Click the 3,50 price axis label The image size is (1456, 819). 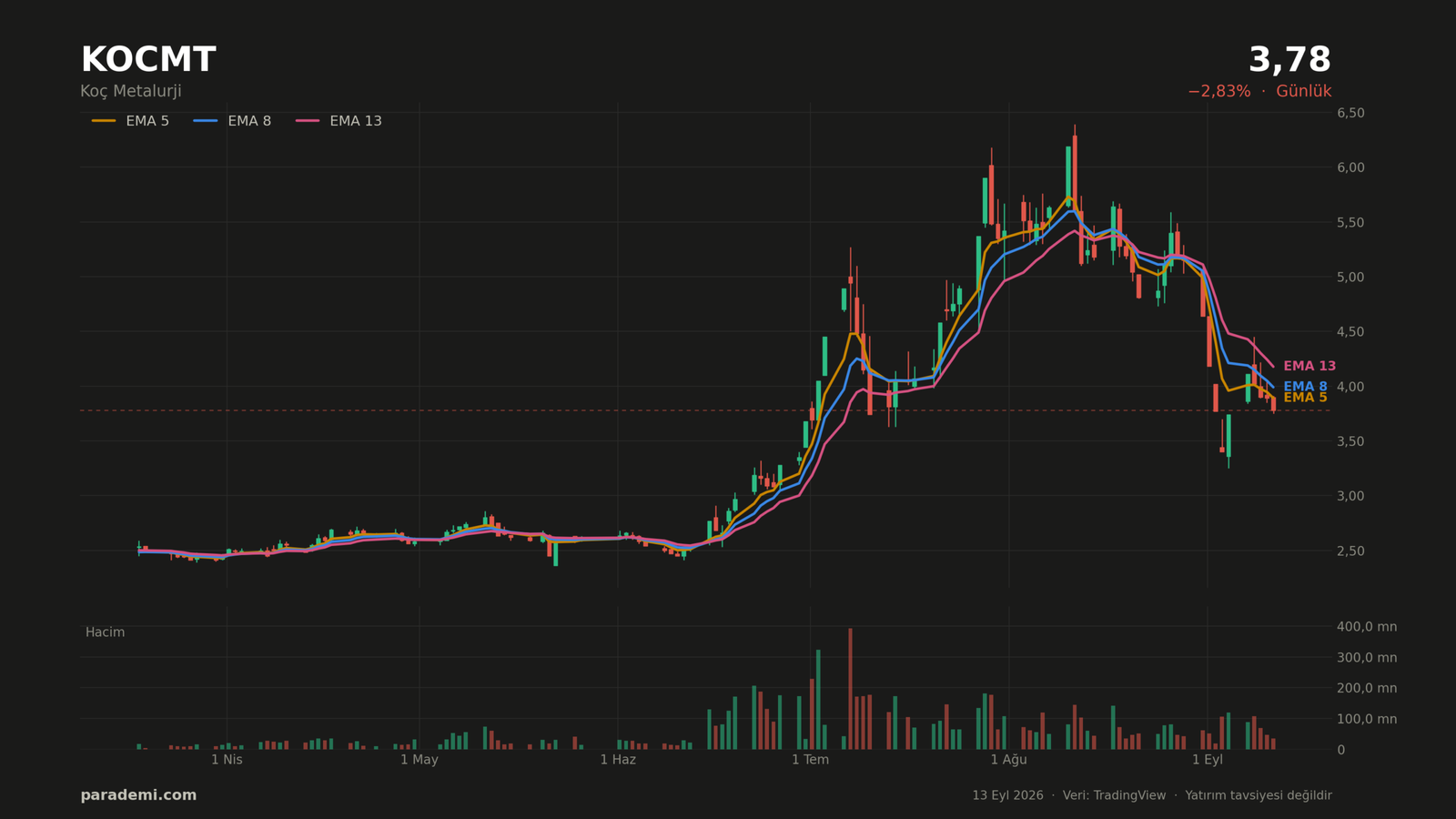1350,441
